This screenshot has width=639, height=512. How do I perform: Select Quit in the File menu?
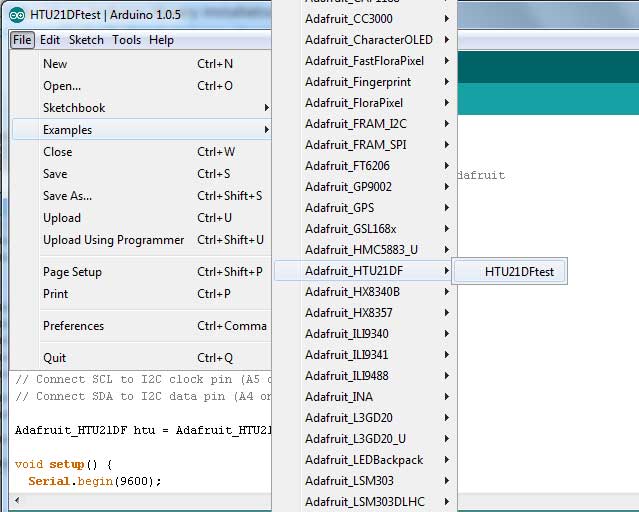tap(55, 358)
